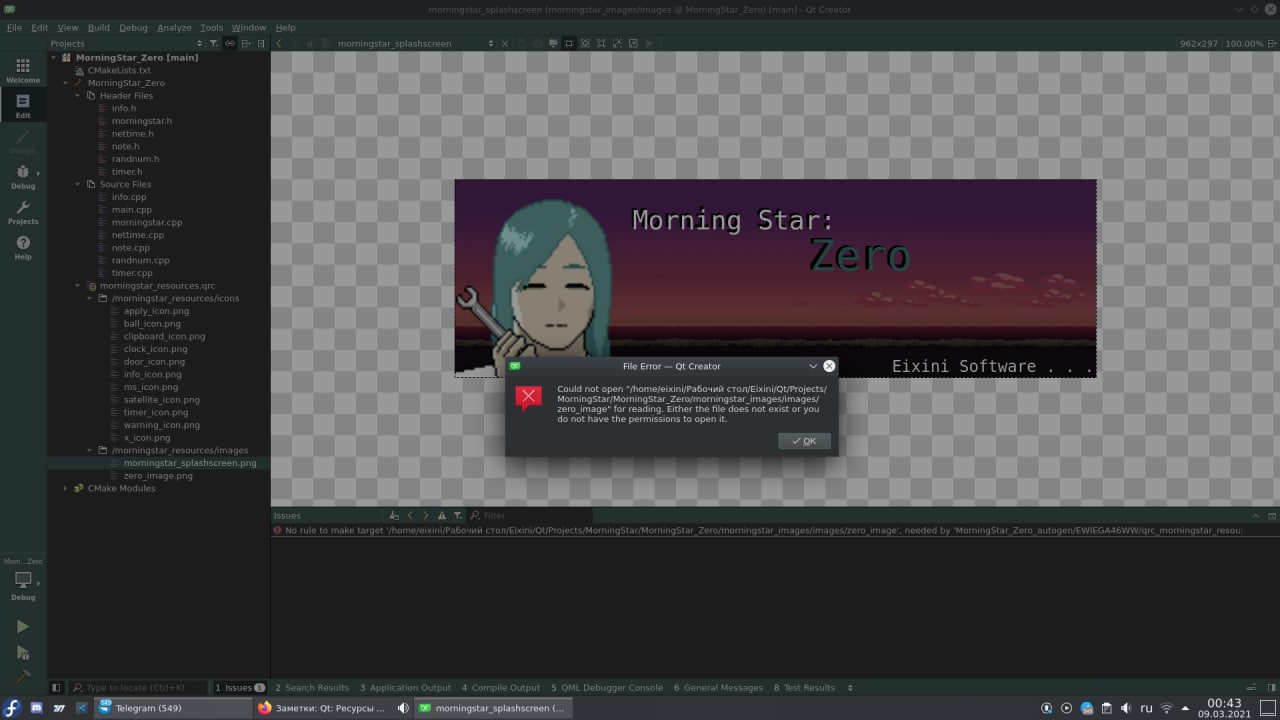The width and height of the screenshot is (1280, 720).
Task: Select the 'No rule to make target' issue
Action: [x=764, y=530]
